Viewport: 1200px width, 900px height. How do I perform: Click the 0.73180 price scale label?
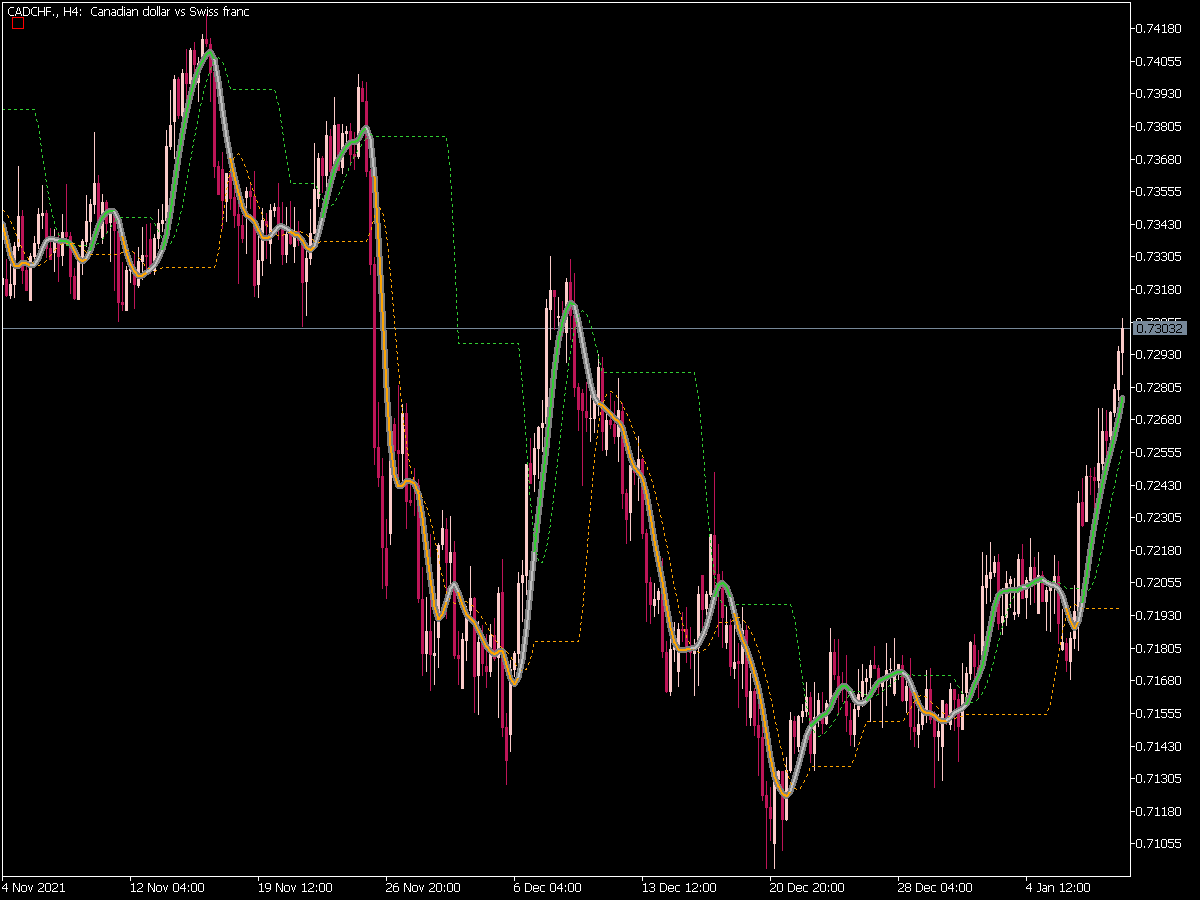pos(1160,290)
